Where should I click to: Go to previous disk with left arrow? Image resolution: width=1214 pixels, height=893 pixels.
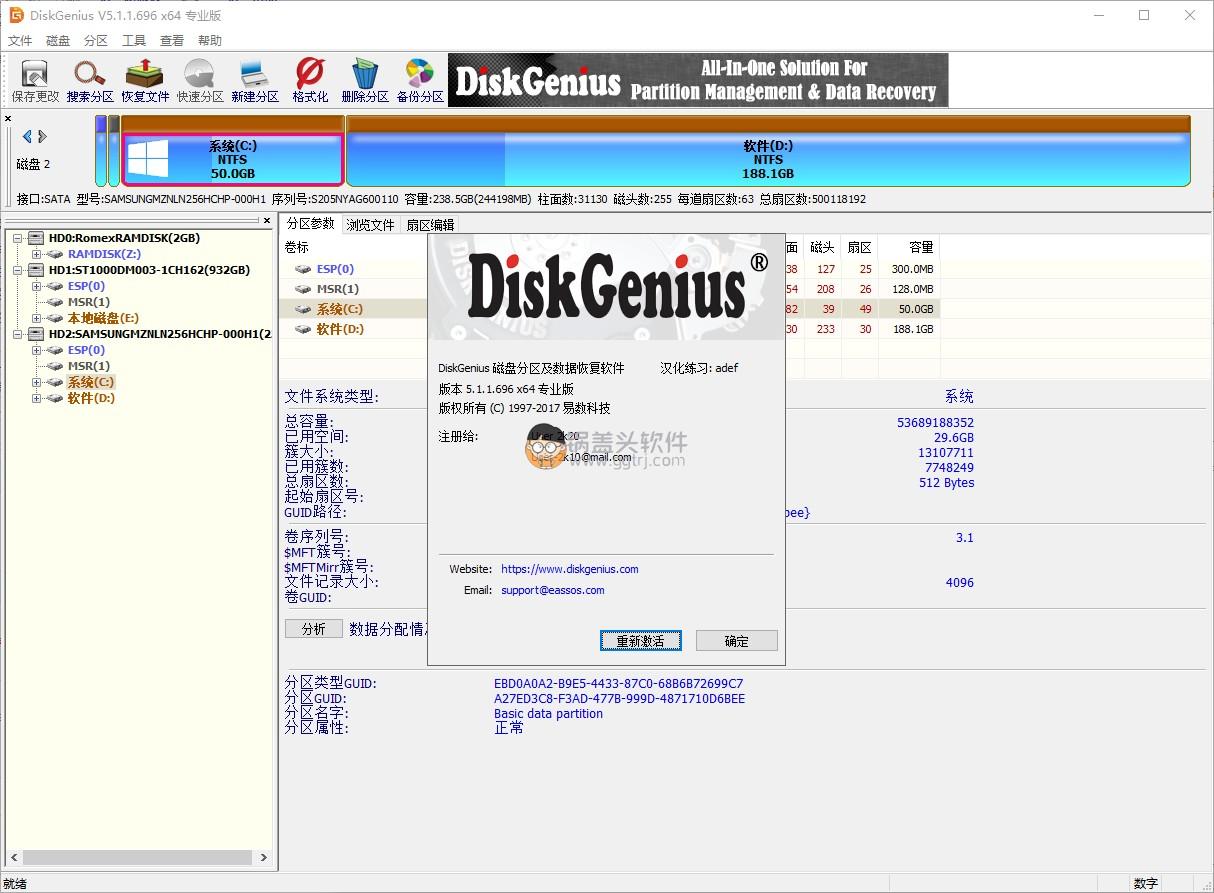[27, 136]
